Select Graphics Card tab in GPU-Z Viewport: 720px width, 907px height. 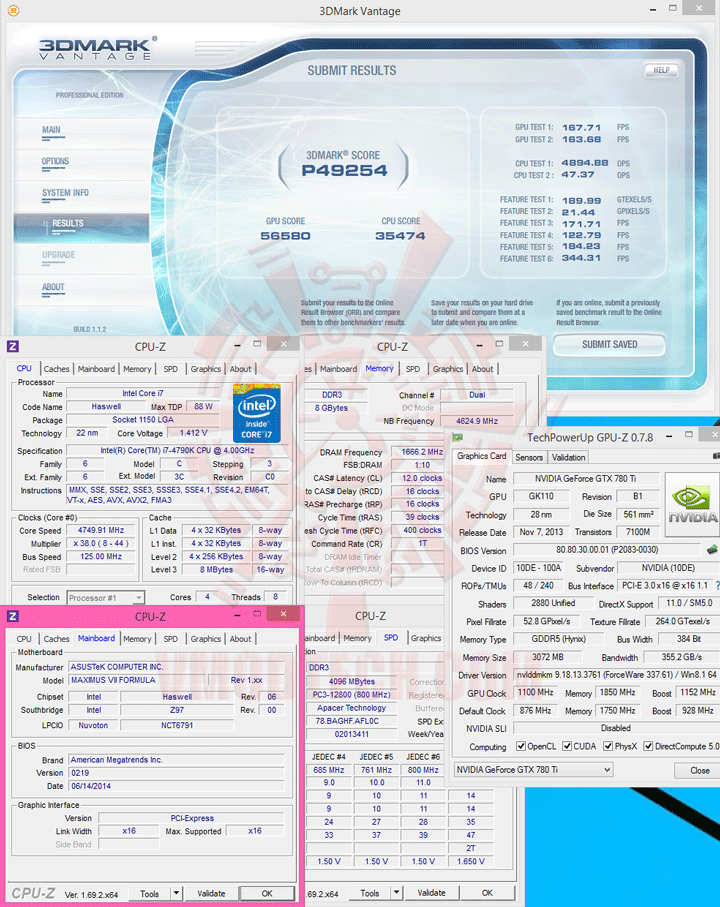(x=481, y=456)
